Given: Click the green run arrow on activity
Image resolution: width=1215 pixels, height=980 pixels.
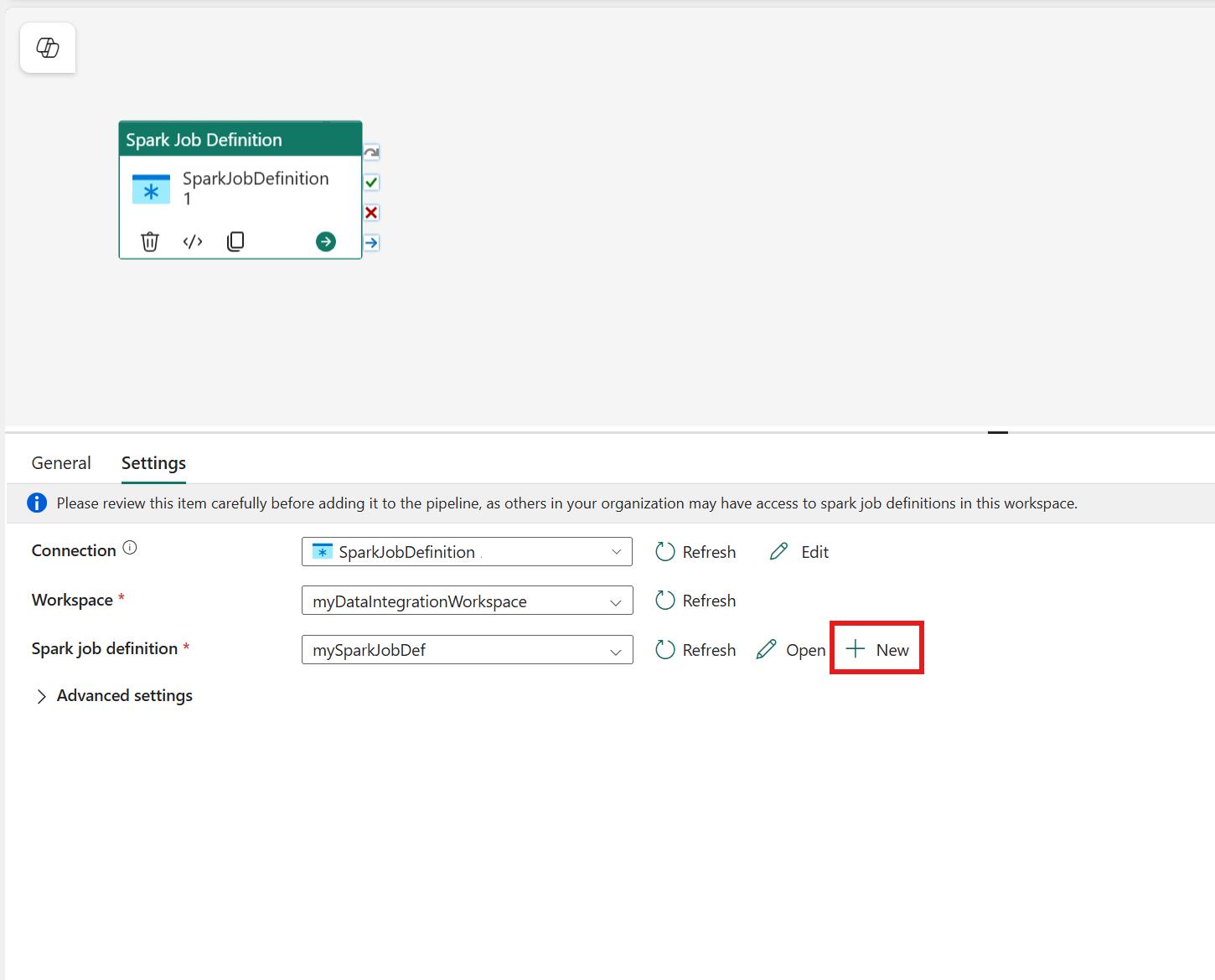Looking at the screenshot, I should pos(326,241).
